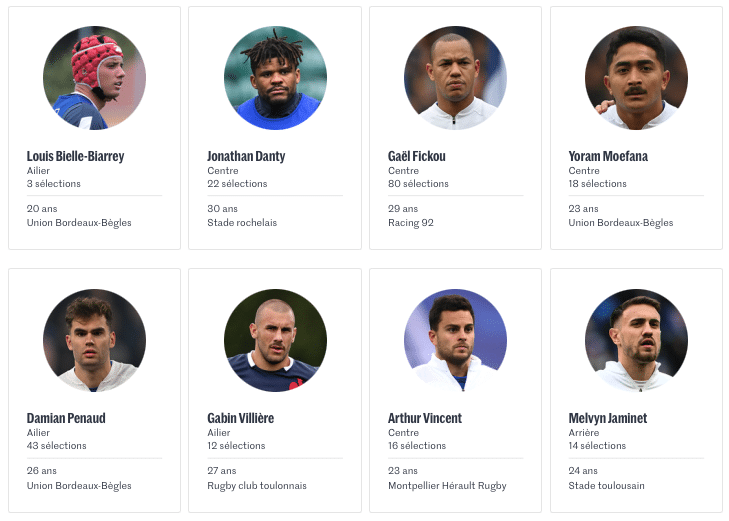Open the Louis Bielle-Biarrey name link

(75, 156)
